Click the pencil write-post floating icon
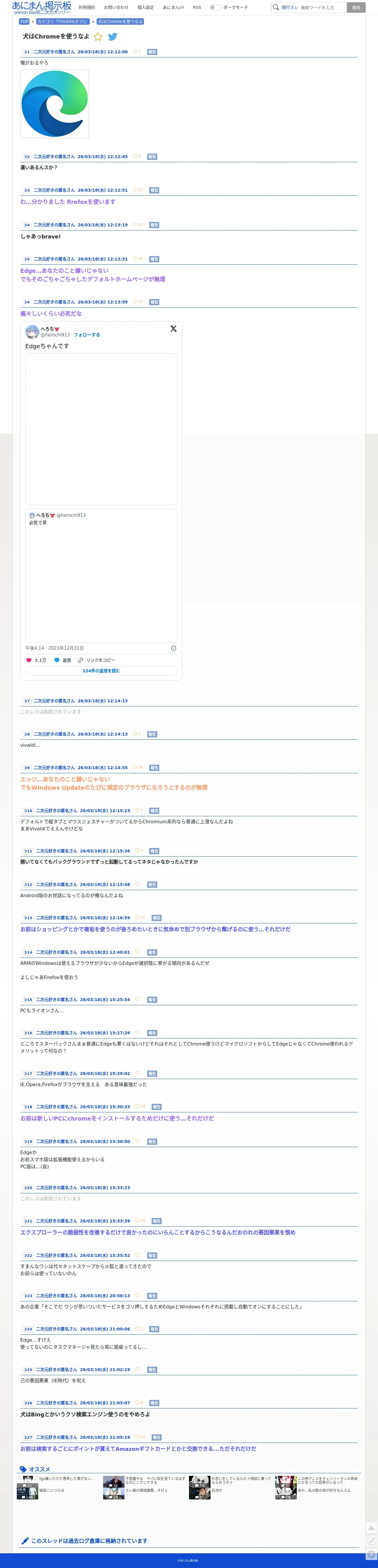The image size is (378, 1568). pos(371,1541)
